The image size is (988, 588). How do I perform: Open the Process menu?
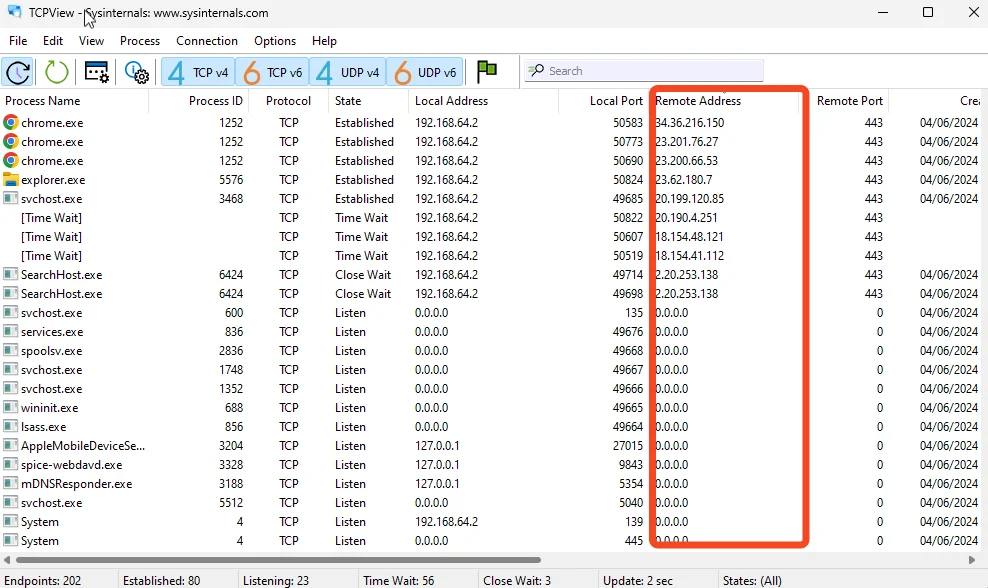tap(140, 41)
